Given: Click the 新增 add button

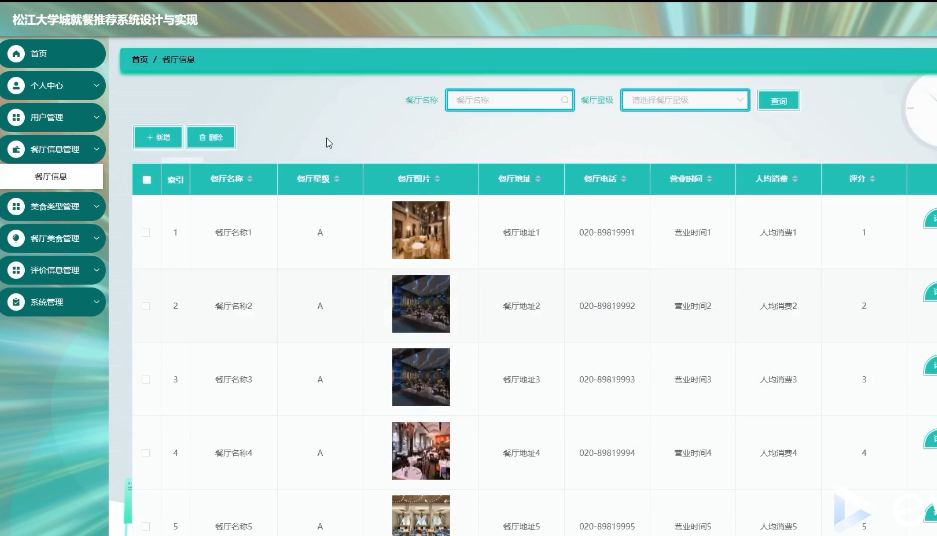Looking at the screenshot, I should (158, 137).
